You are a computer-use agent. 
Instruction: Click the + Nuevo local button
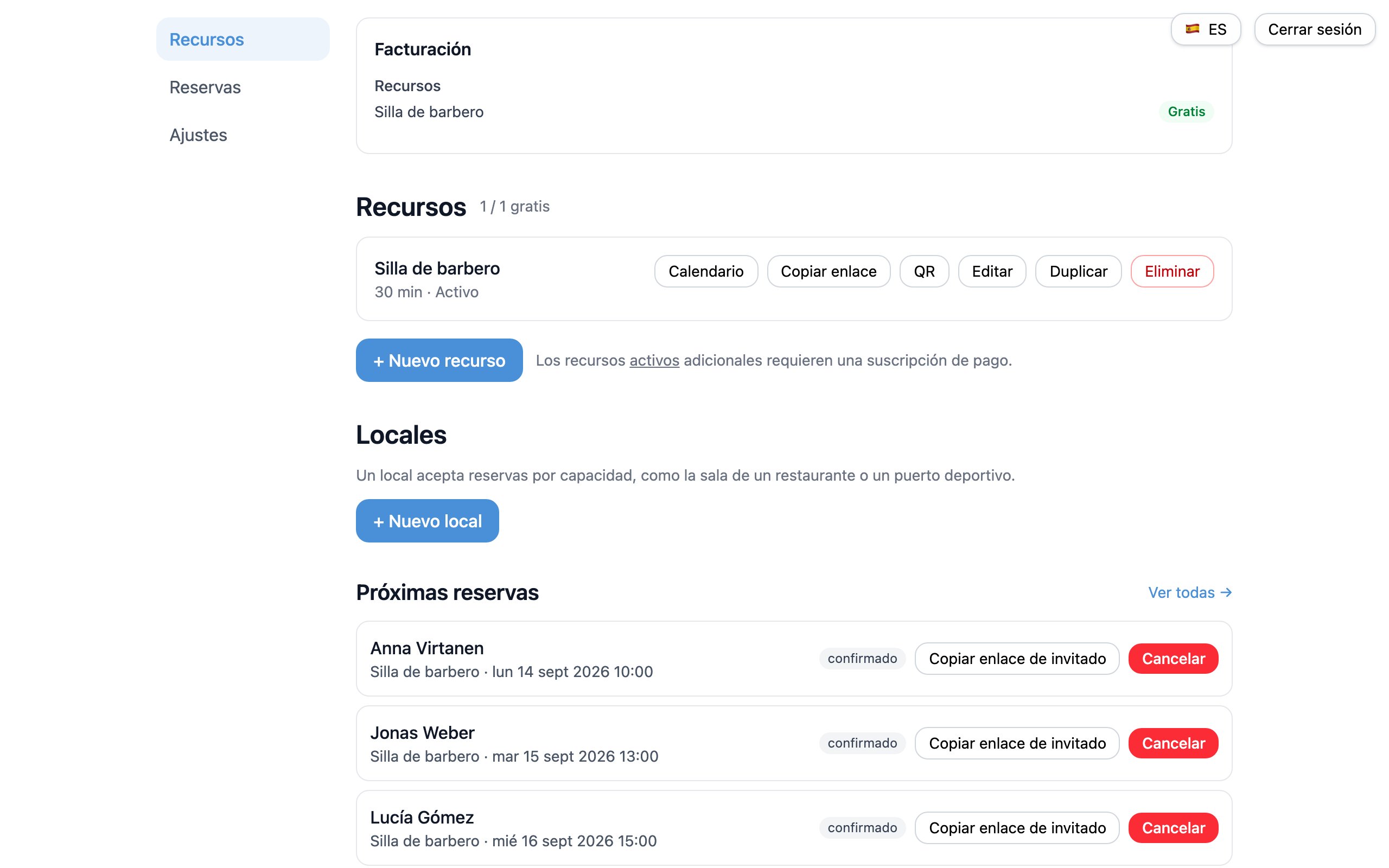point(427,521)
